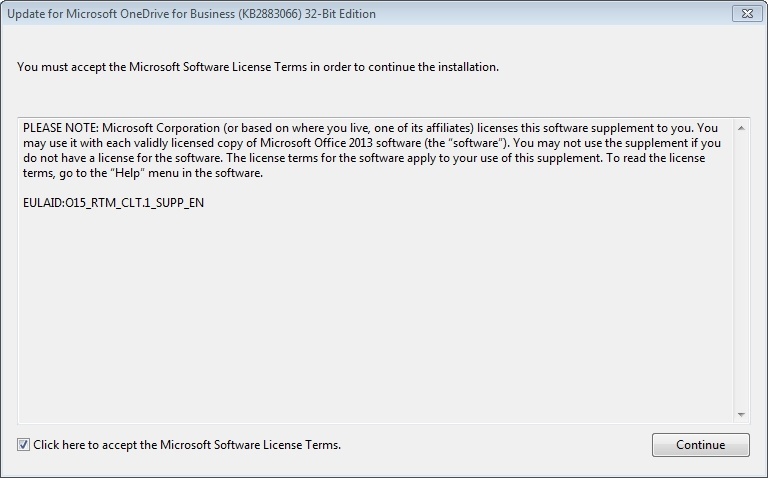Click the words 'Microsoft Office 2013 software'
The width and height of the screenshot is (768, 478).
tap(335, 144)
